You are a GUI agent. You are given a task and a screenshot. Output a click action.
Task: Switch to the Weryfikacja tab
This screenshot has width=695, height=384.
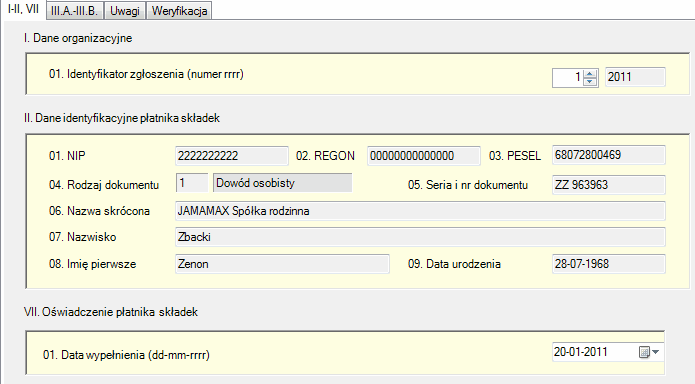pos(180,11)
